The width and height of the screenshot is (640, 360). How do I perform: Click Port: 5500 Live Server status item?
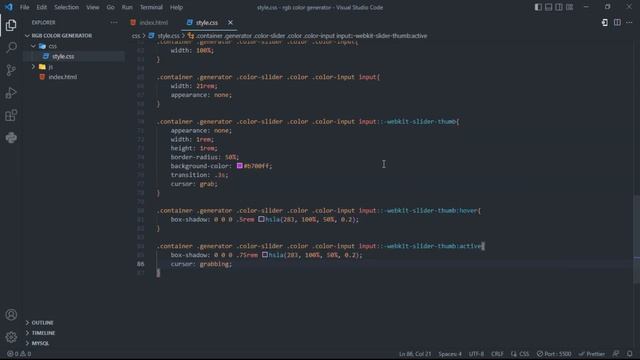554,354
